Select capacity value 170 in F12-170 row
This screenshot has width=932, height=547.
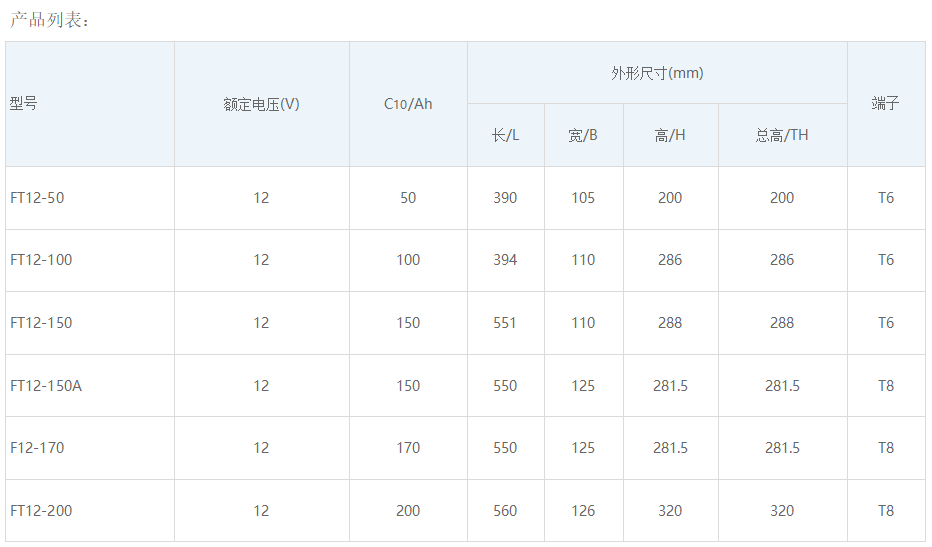[408, 448]
